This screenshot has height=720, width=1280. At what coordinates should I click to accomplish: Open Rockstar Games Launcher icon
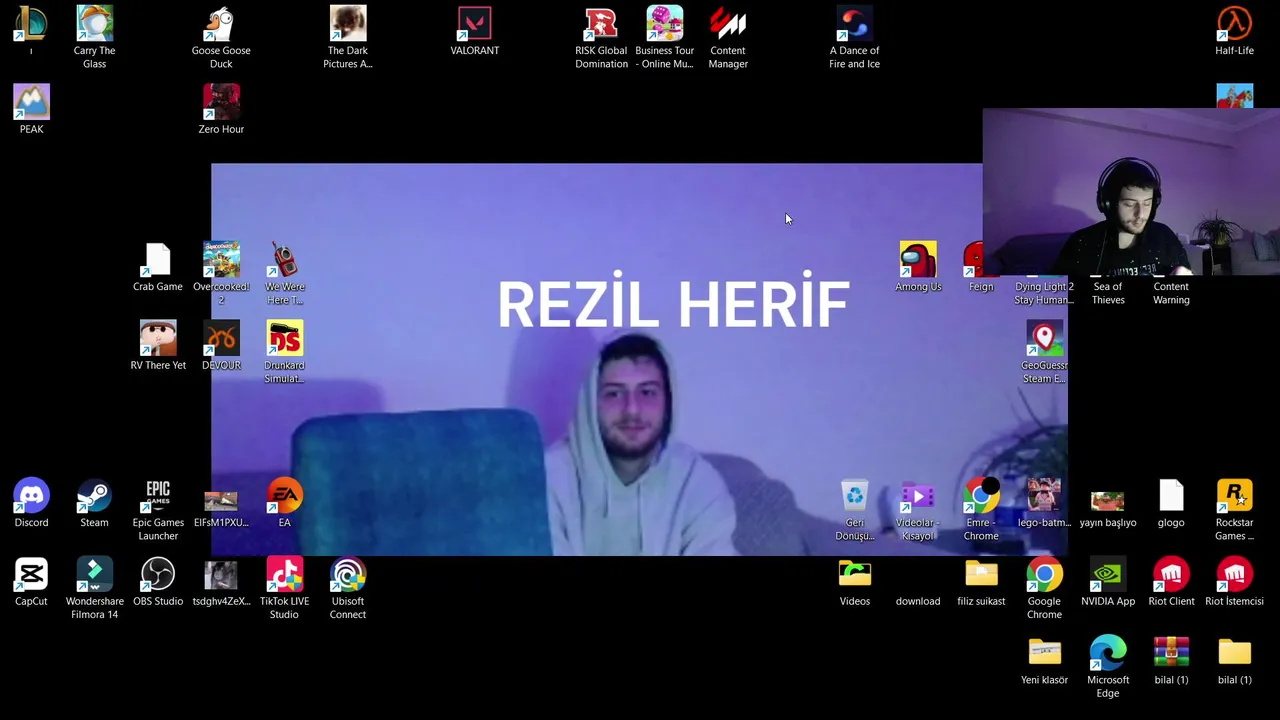(1234, 496)
